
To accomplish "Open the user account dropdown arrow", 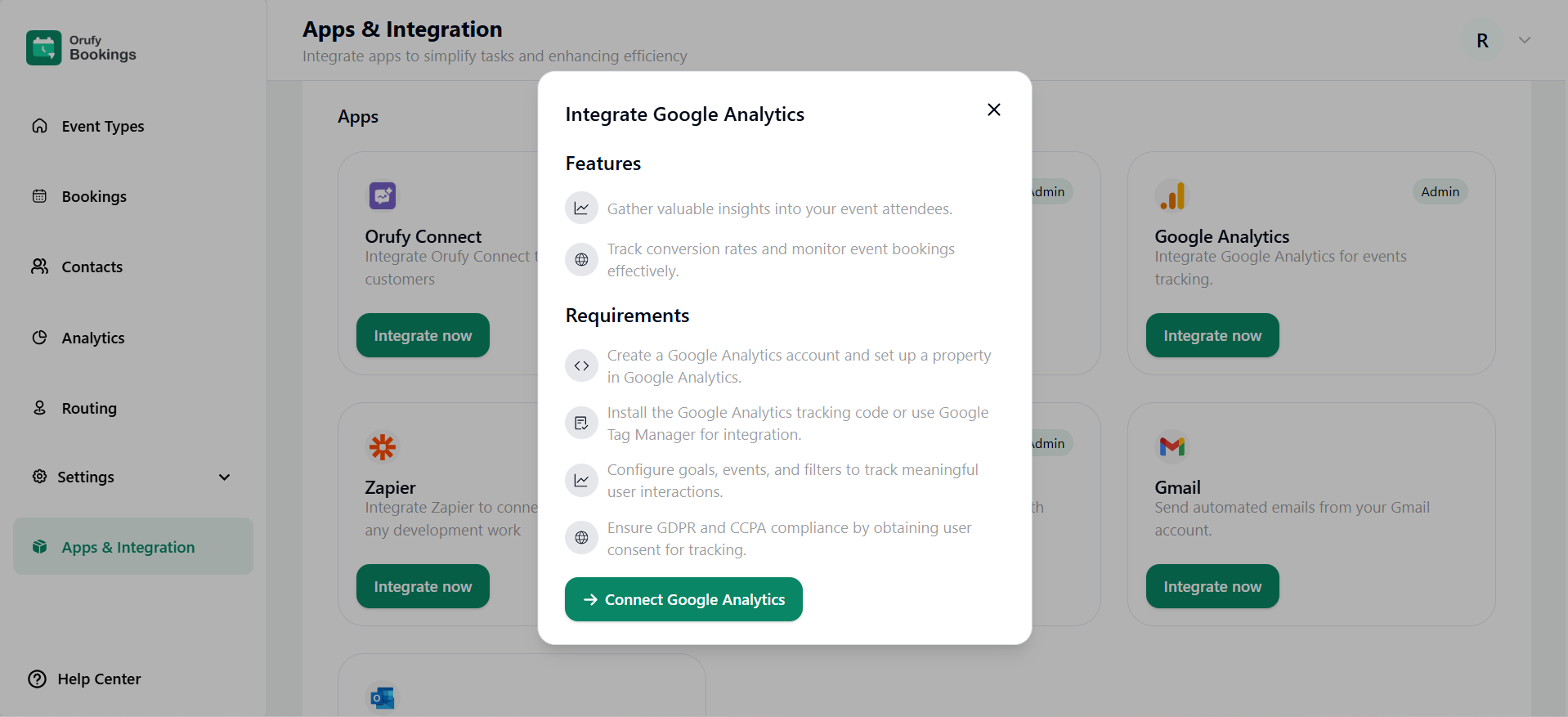I will click(x=1524, y=40).
